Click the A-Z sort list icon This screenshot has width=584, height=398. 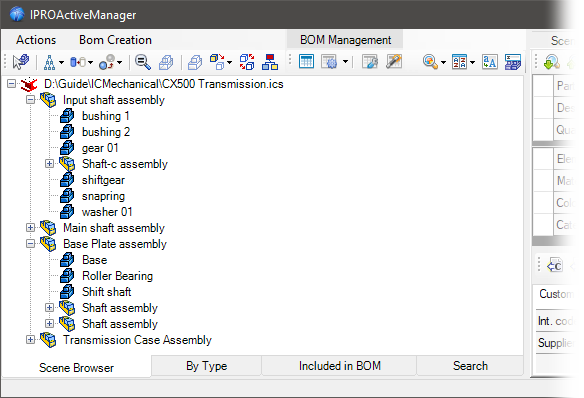(x=459, y=62)
